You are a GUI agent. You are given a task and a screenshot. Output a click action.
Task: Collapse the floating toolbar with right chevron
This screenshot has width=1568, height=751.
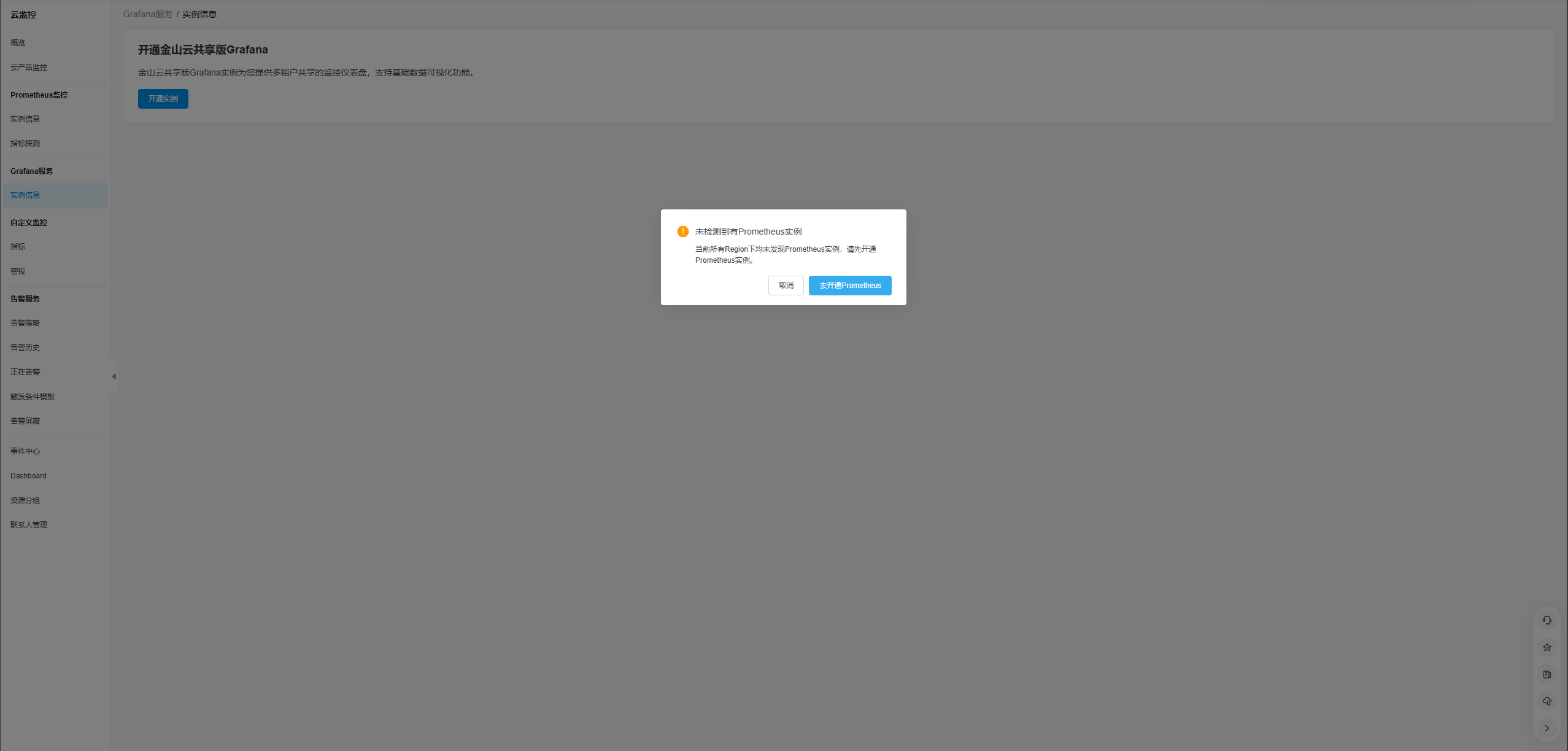pyautogui.click(x=1547, y=728)
